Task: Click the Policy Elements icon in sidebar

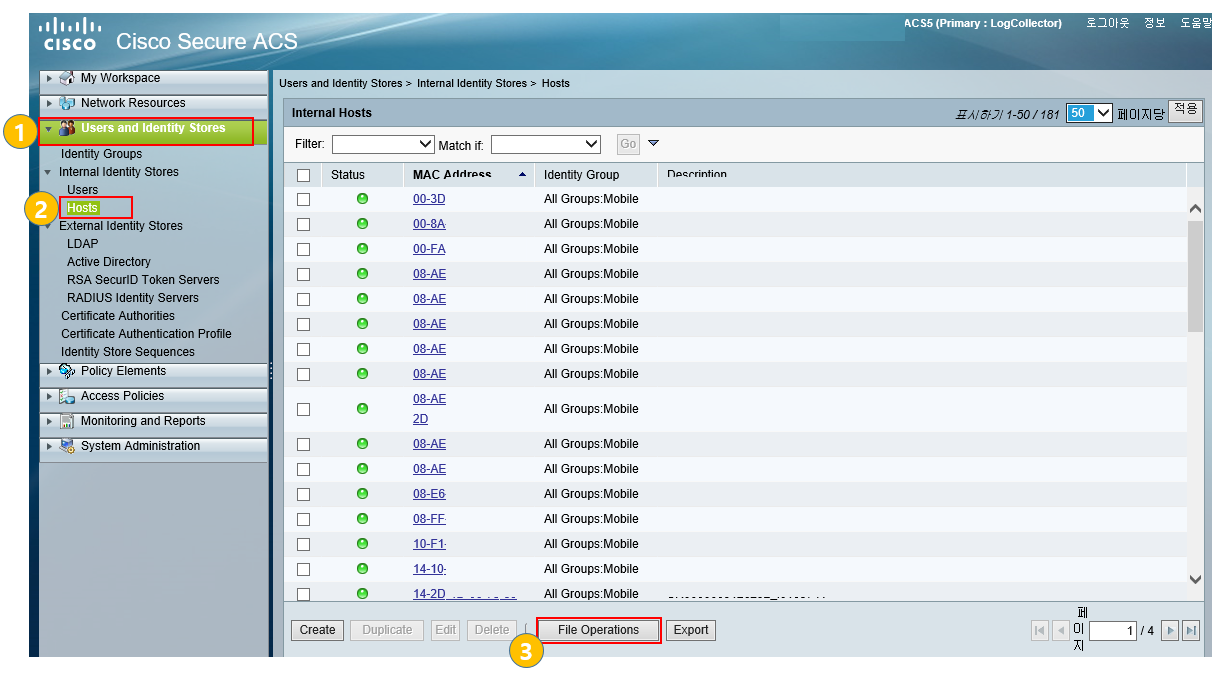Action: click(x=67, y=371)
